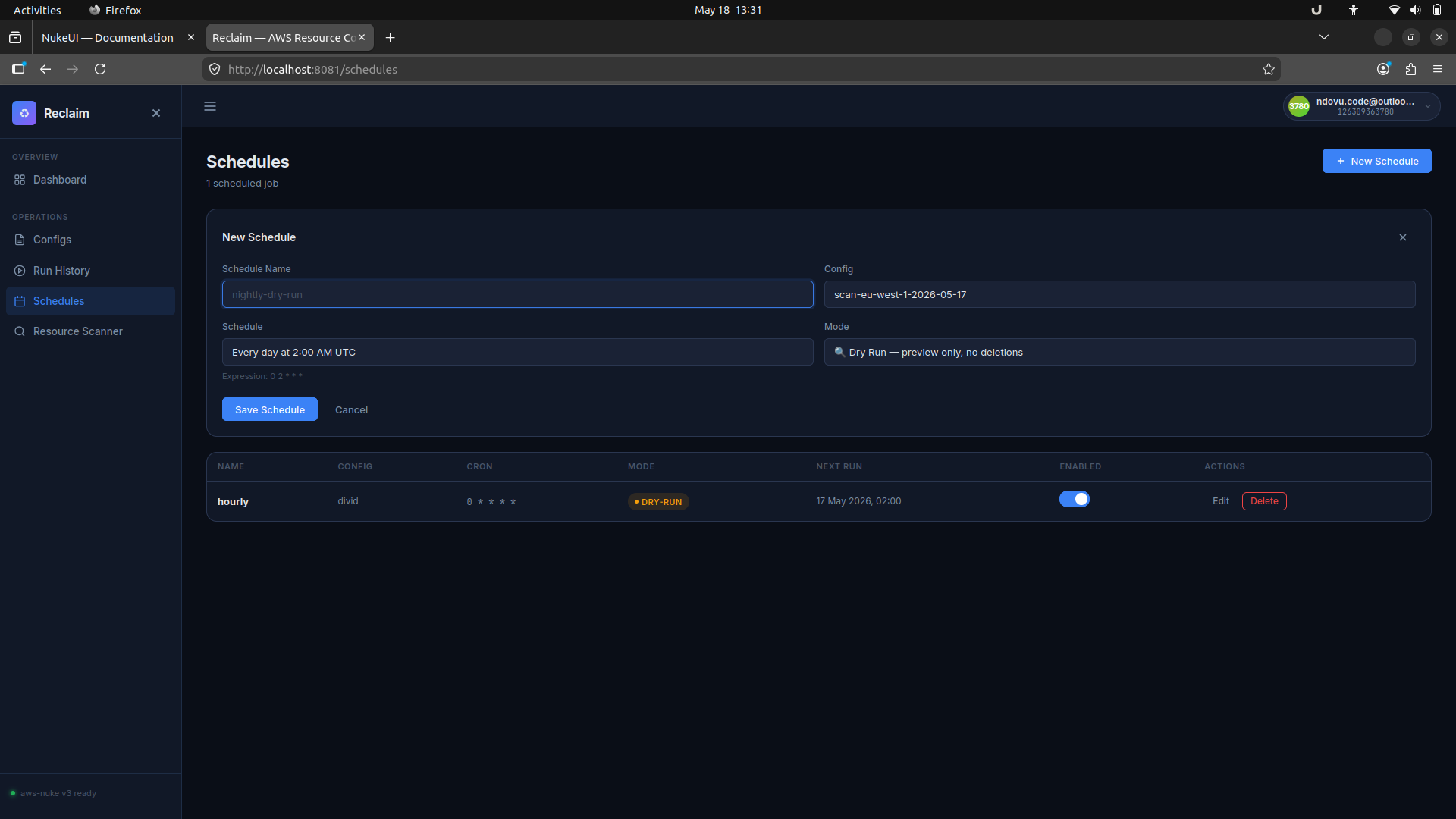Open the Schedule frequency dropdown
This screenshot has height=819, width=1456.
pos(517,352)
